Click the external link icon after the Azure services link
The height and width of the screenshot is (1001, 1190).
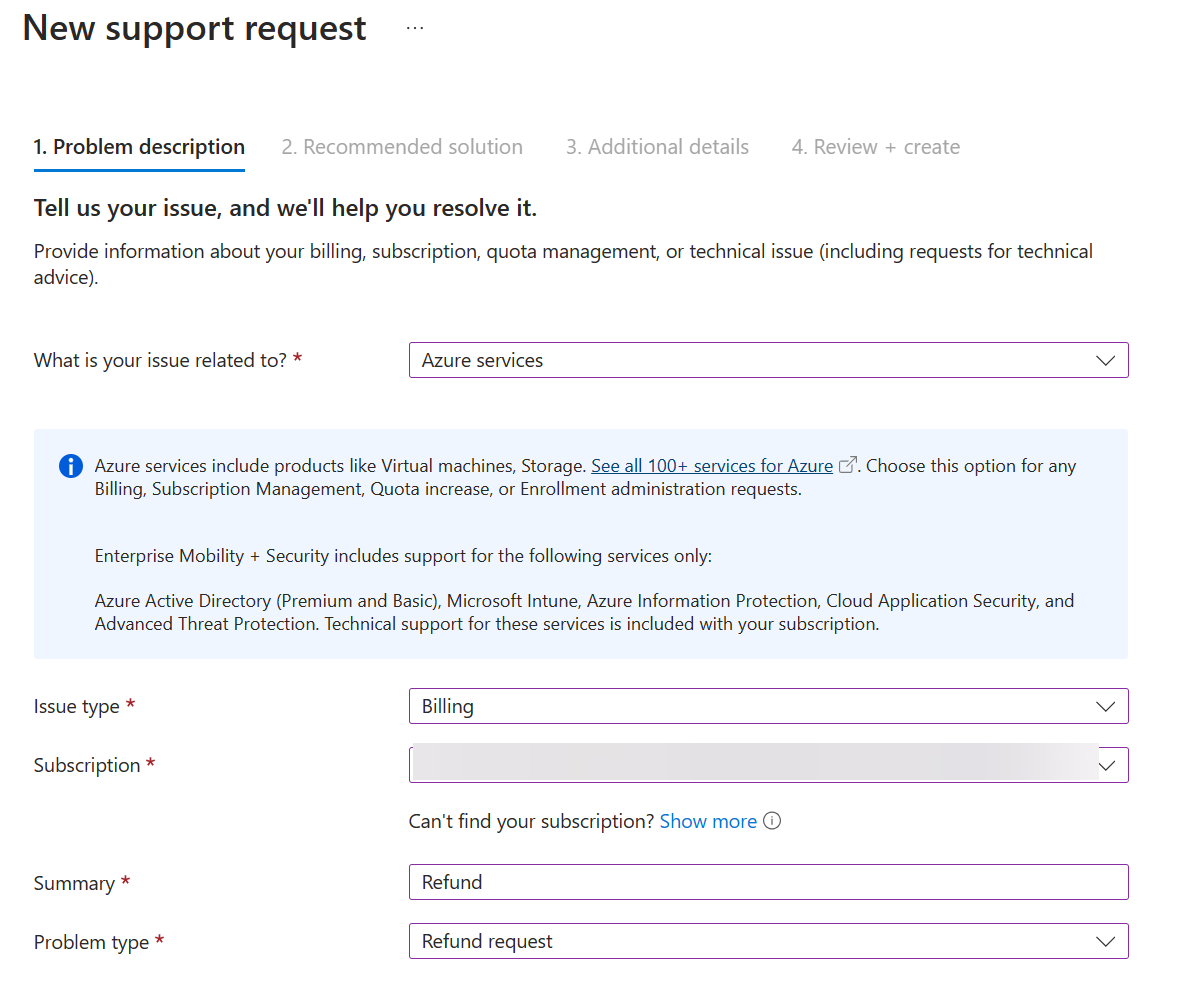click(x=846, y=465)
